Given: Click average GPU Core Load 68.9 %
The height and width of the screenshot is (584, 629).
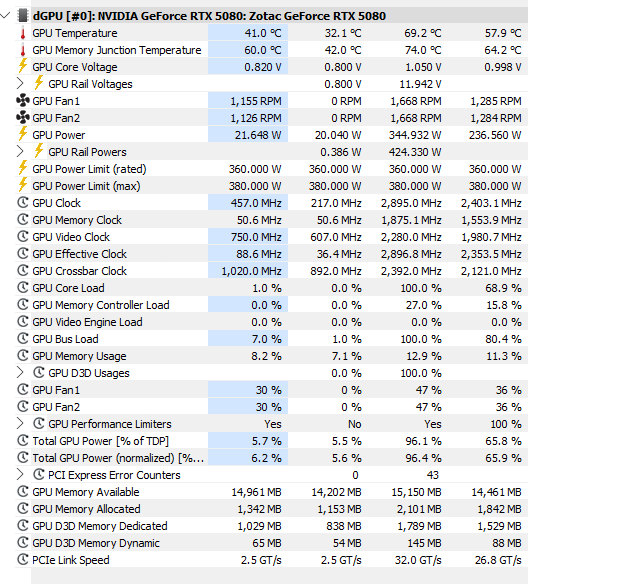Looking at the screenshot, I should click(x=503, y=288).
